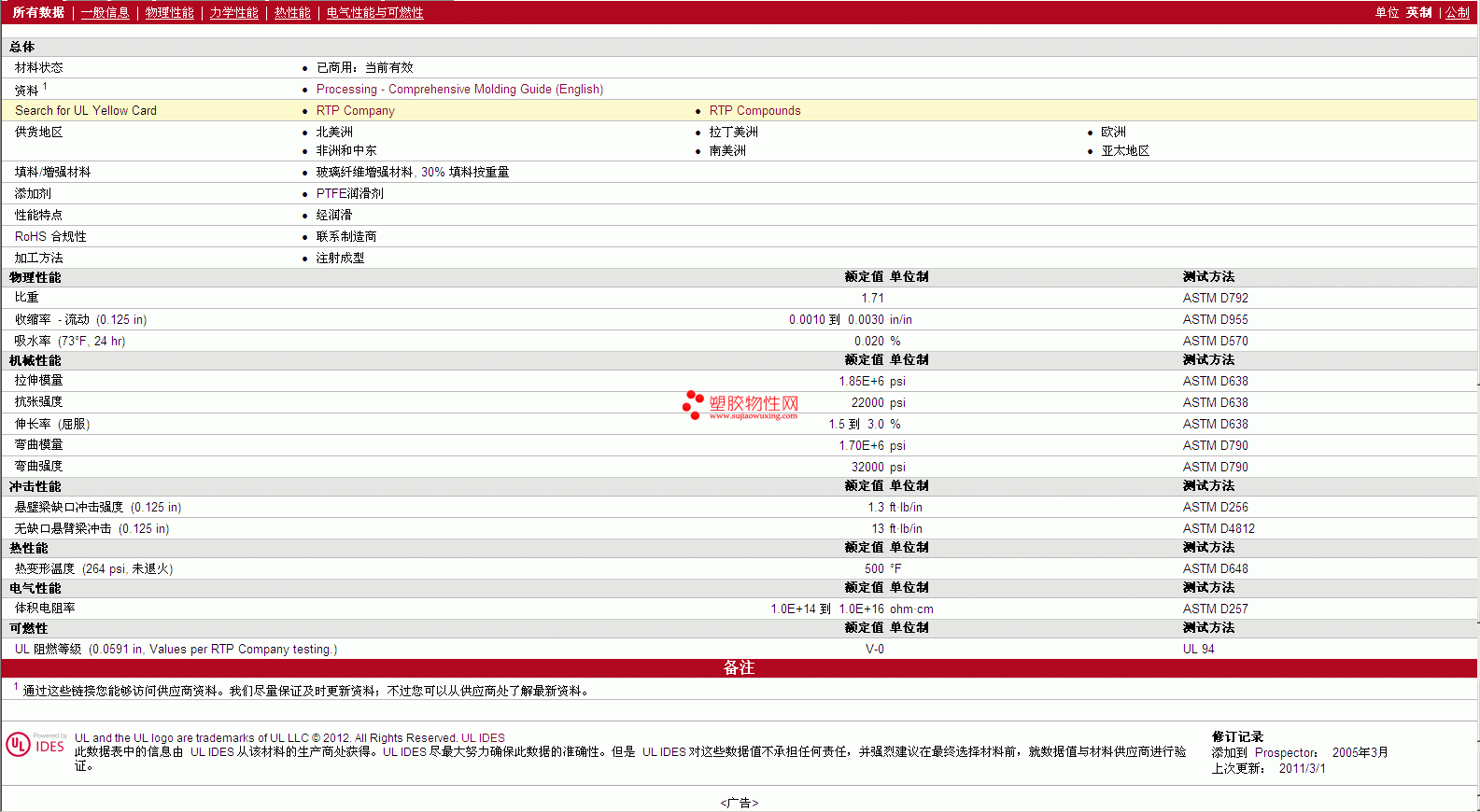This screenshot has height=812, width=1480.
Task: Click ASTM D257 test method
Action: pyautogui.click(x=1215, y=609)
